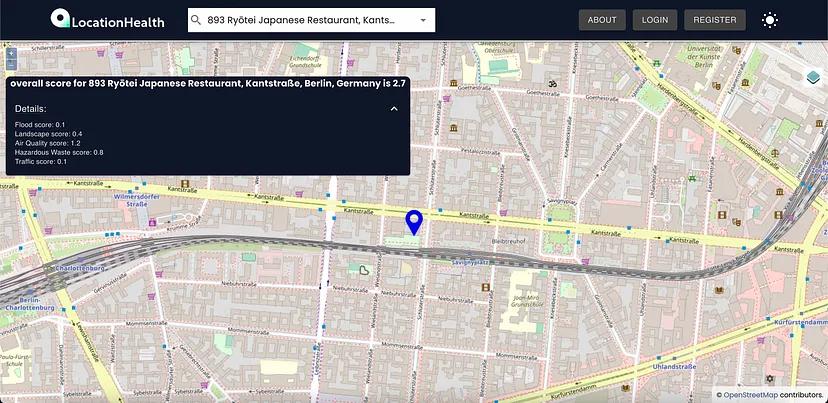
Task: Click the blue location pin marker
Action: 414,222
